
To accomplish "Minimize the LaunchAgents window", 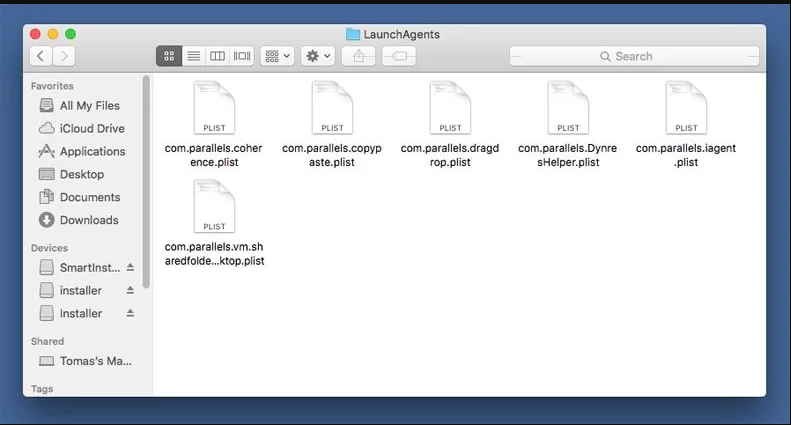I will [x=53, y=34].
